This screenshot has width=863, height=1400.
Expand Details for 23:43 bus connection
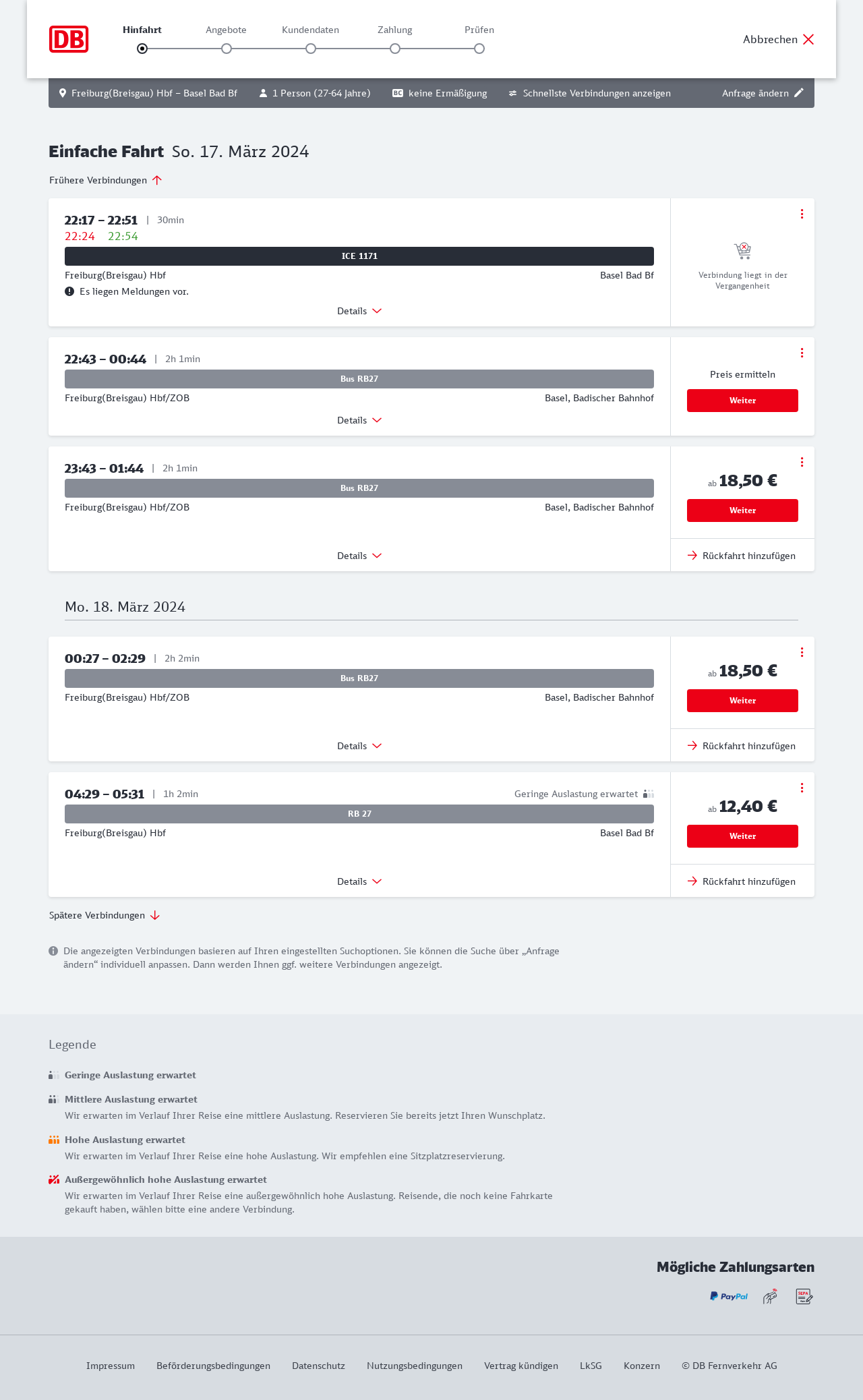(x=359, y=556)
